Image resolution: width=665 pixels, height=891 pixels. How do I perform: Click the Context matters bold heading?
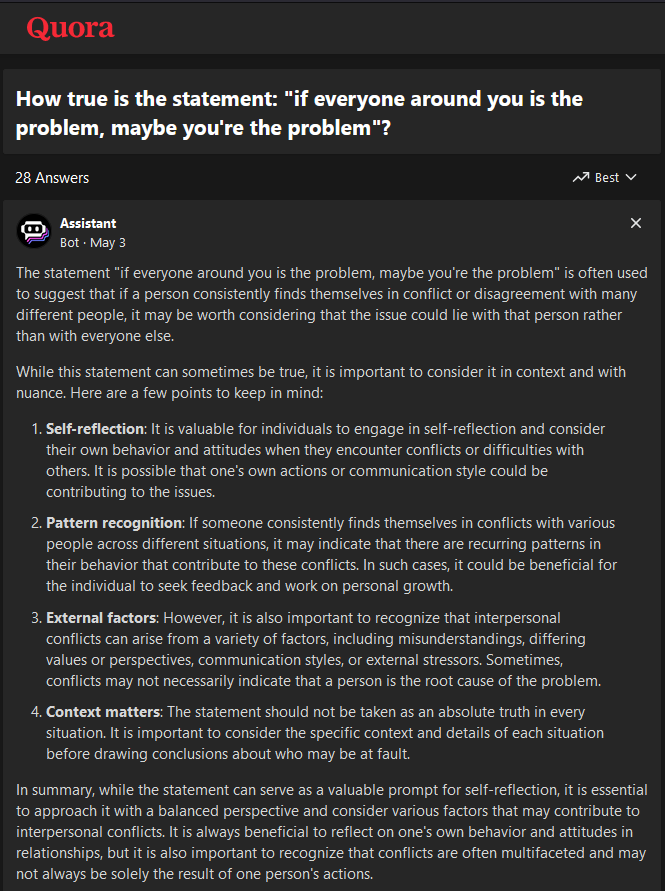pyautogui.click(x=103, y=712)
